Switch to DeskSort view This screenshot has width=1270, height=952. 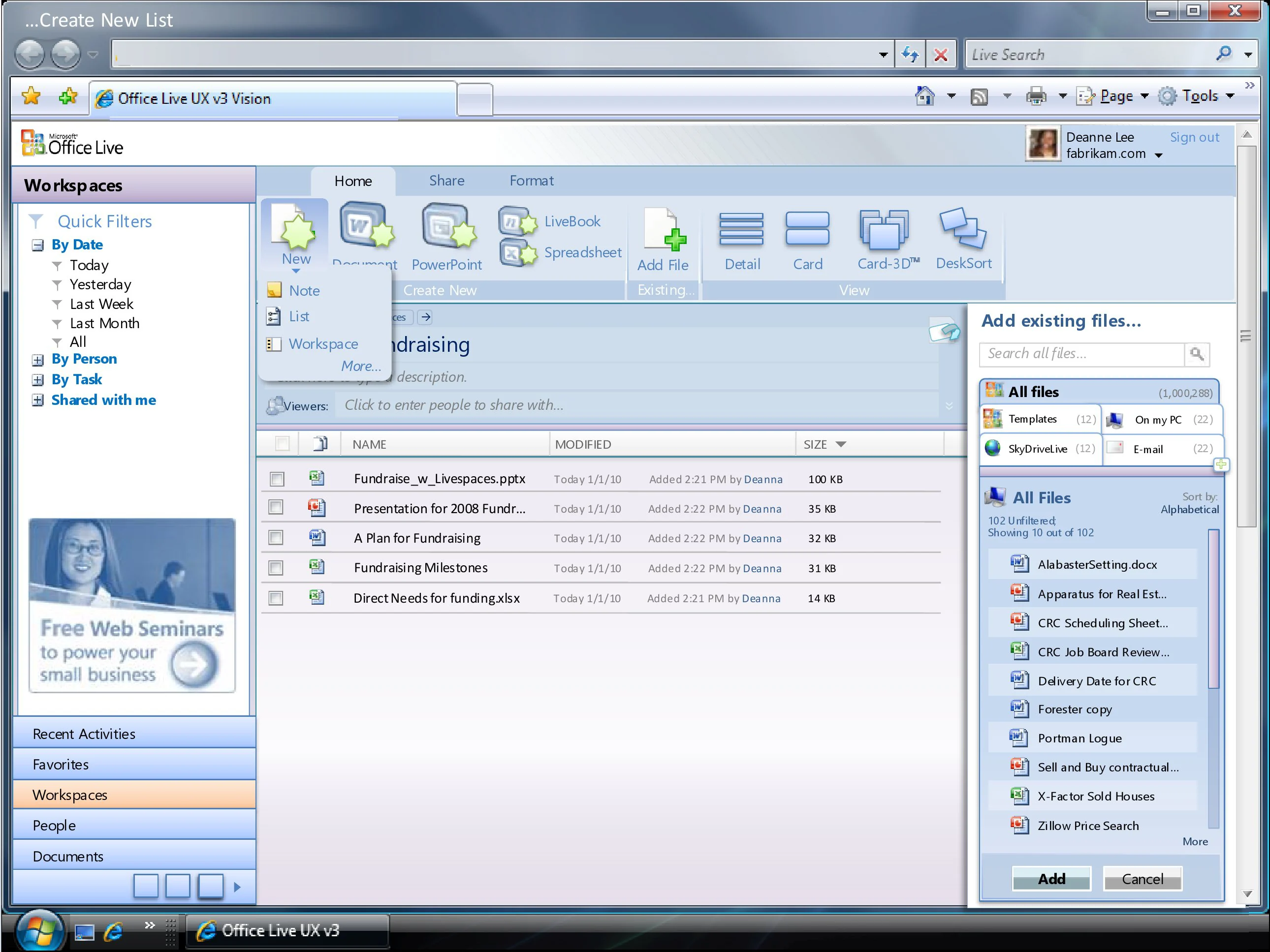point(963,238)
